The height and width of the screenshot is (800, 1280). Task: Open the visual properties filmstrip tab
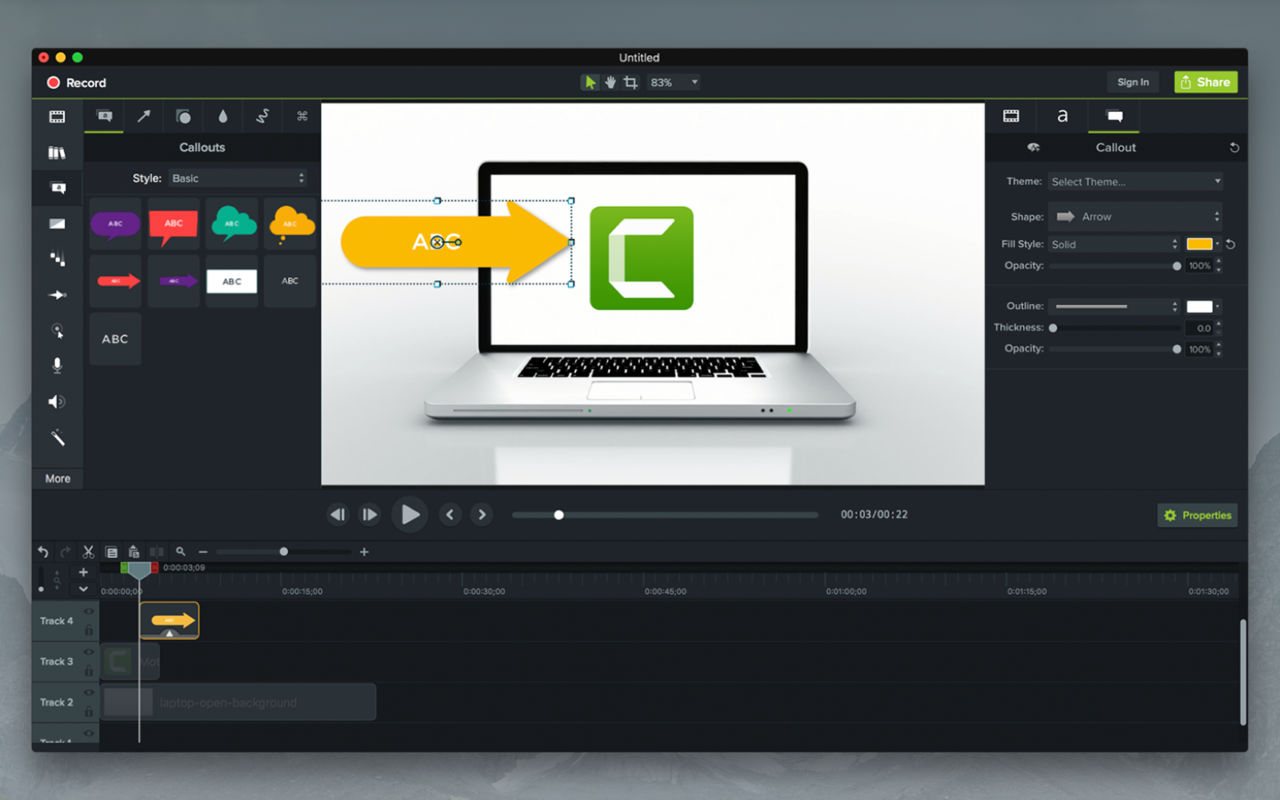[x=1011, y=116]
